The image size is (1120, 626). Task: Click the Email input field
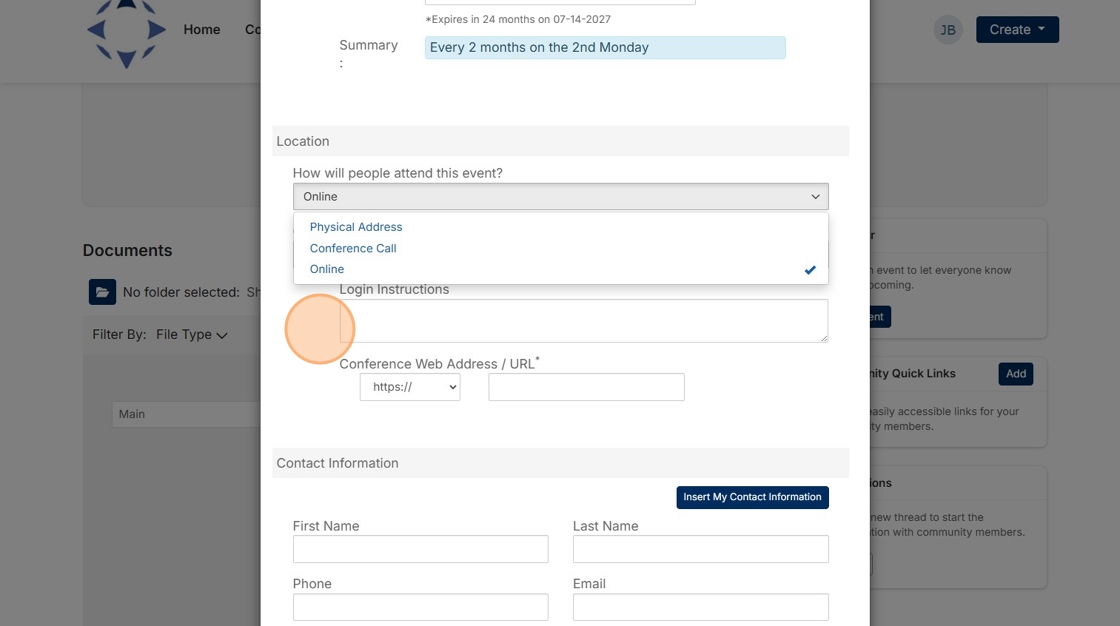pyautogui.click(x=701, y=607)
